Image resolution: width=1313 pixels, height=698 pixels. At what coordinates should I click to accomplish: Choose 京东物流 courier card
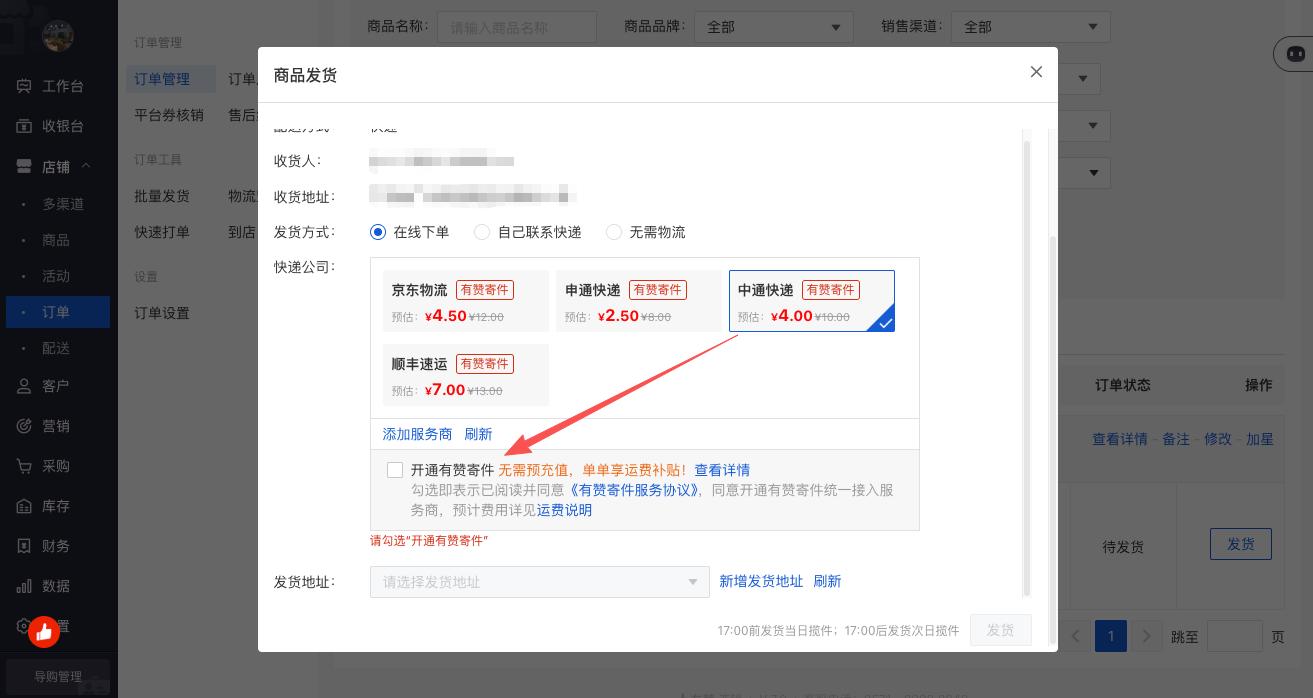[460, 301]
